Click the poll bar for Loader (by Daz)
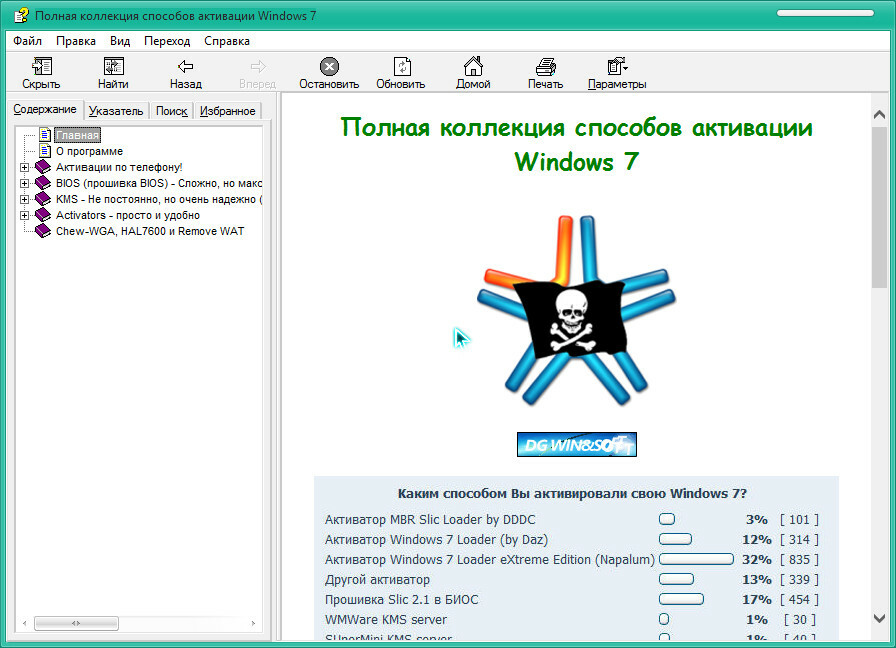 tap(675, 539)
